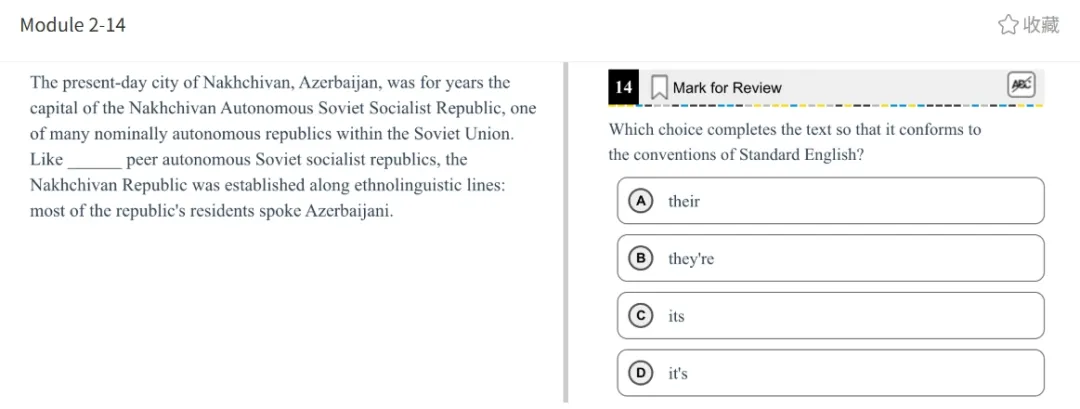Choose the answer text "their"
Image resolution: width=1080 pixels, height=409 pixels.
[684, 202]
